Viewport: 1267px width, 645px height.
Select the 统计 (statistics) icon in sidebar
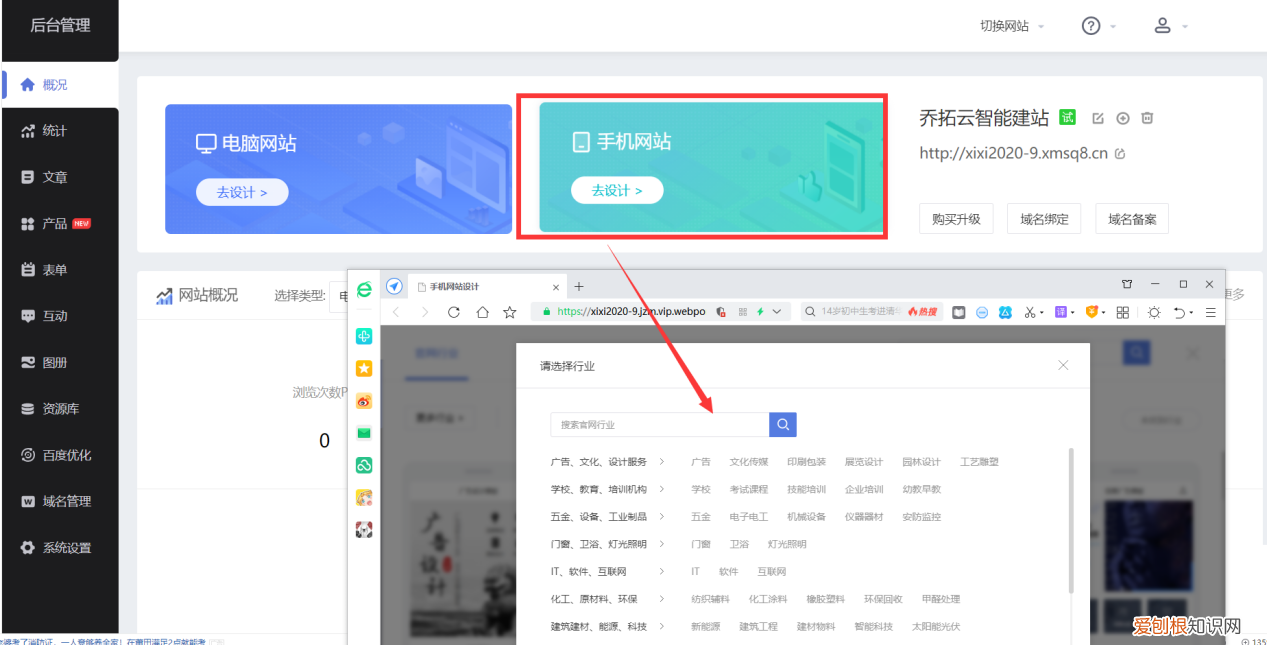pyautogui.click(x=48, y=130)
